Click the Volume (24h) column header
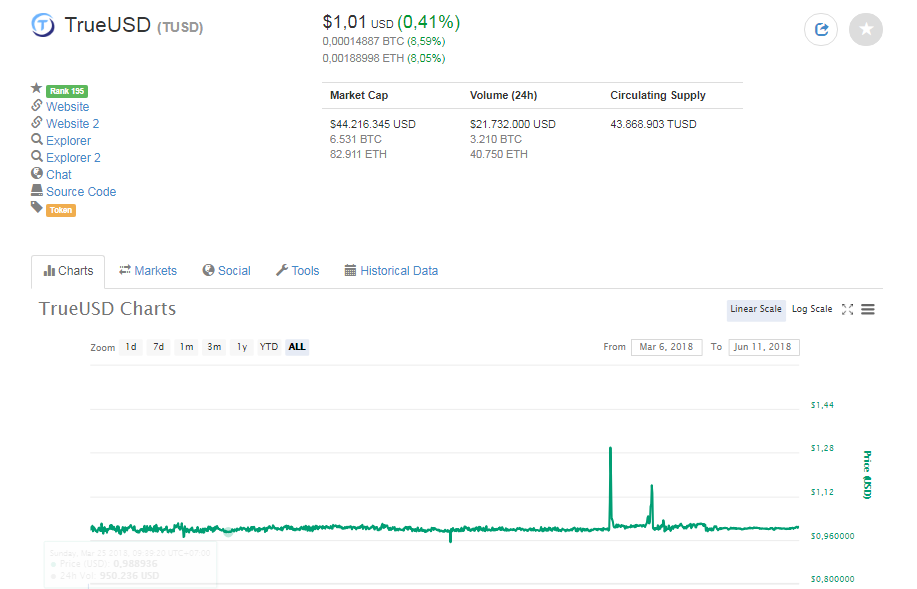 tap(504, 95)
